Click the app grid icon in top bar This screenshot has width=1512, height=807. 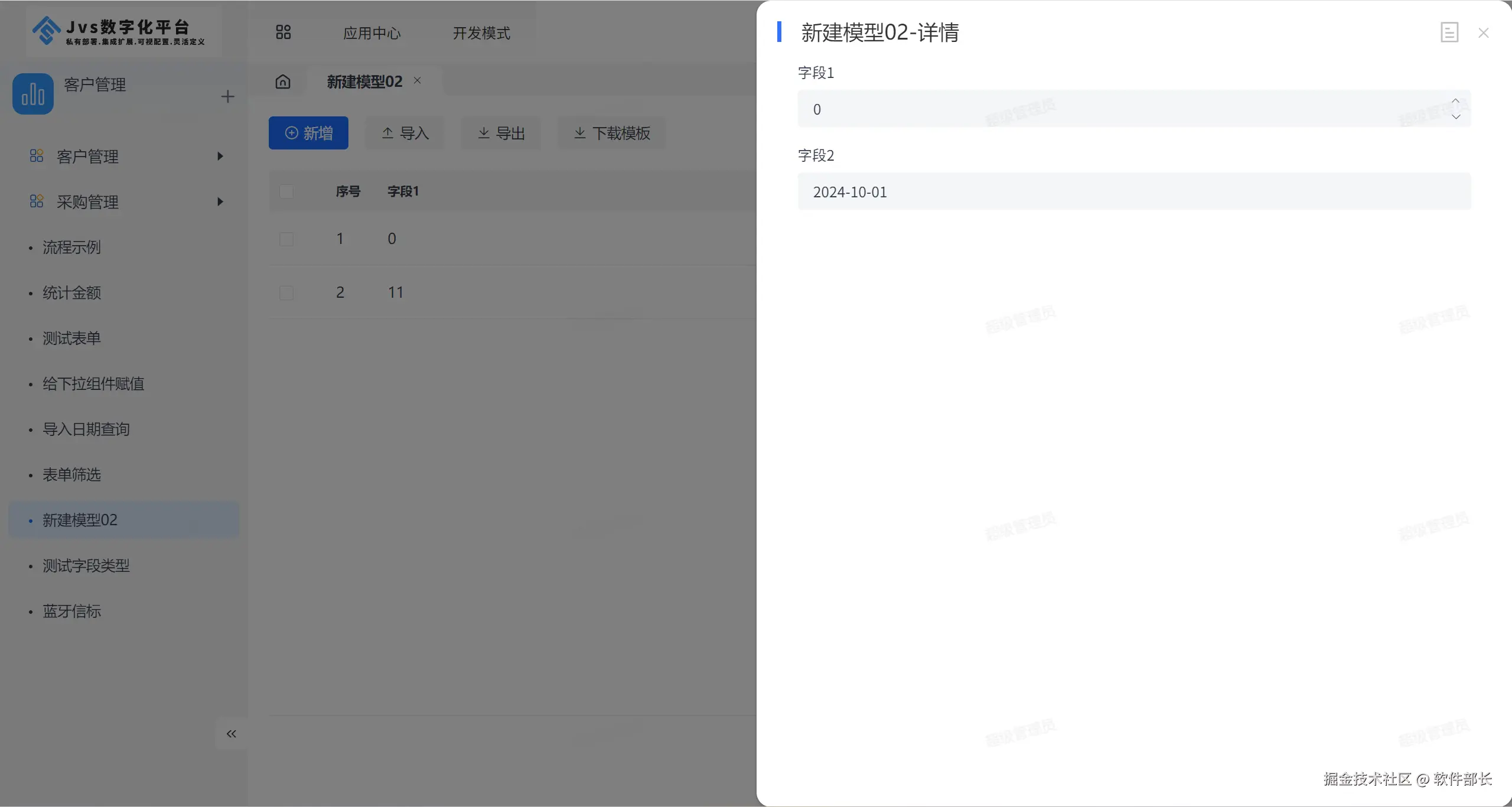click(283, 32)
